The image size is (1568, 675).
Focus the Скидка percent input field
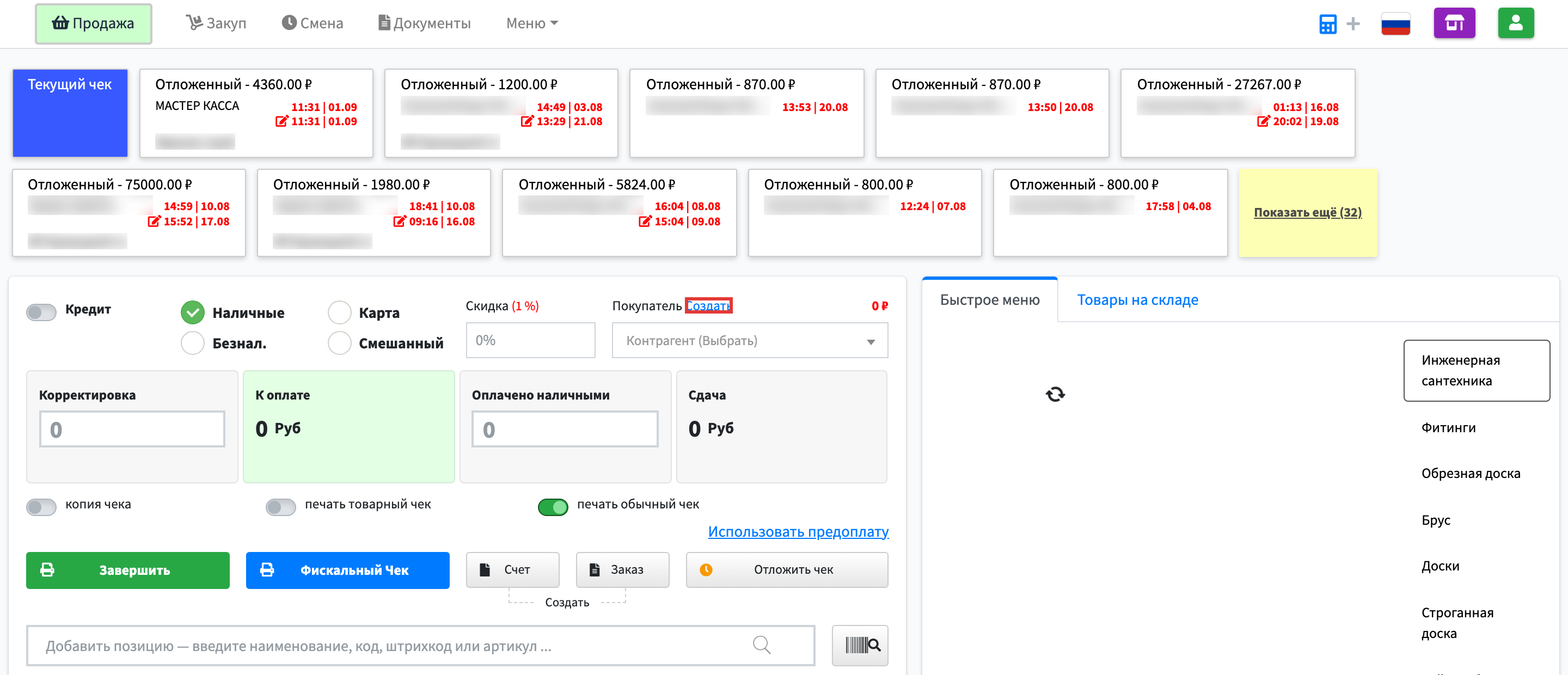tap(530, 340)
